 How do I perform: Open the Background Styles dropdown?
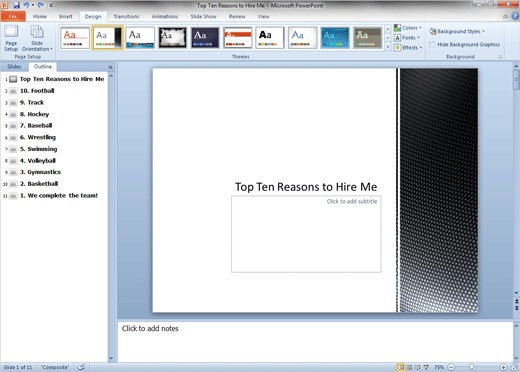(x=457, y=31)
